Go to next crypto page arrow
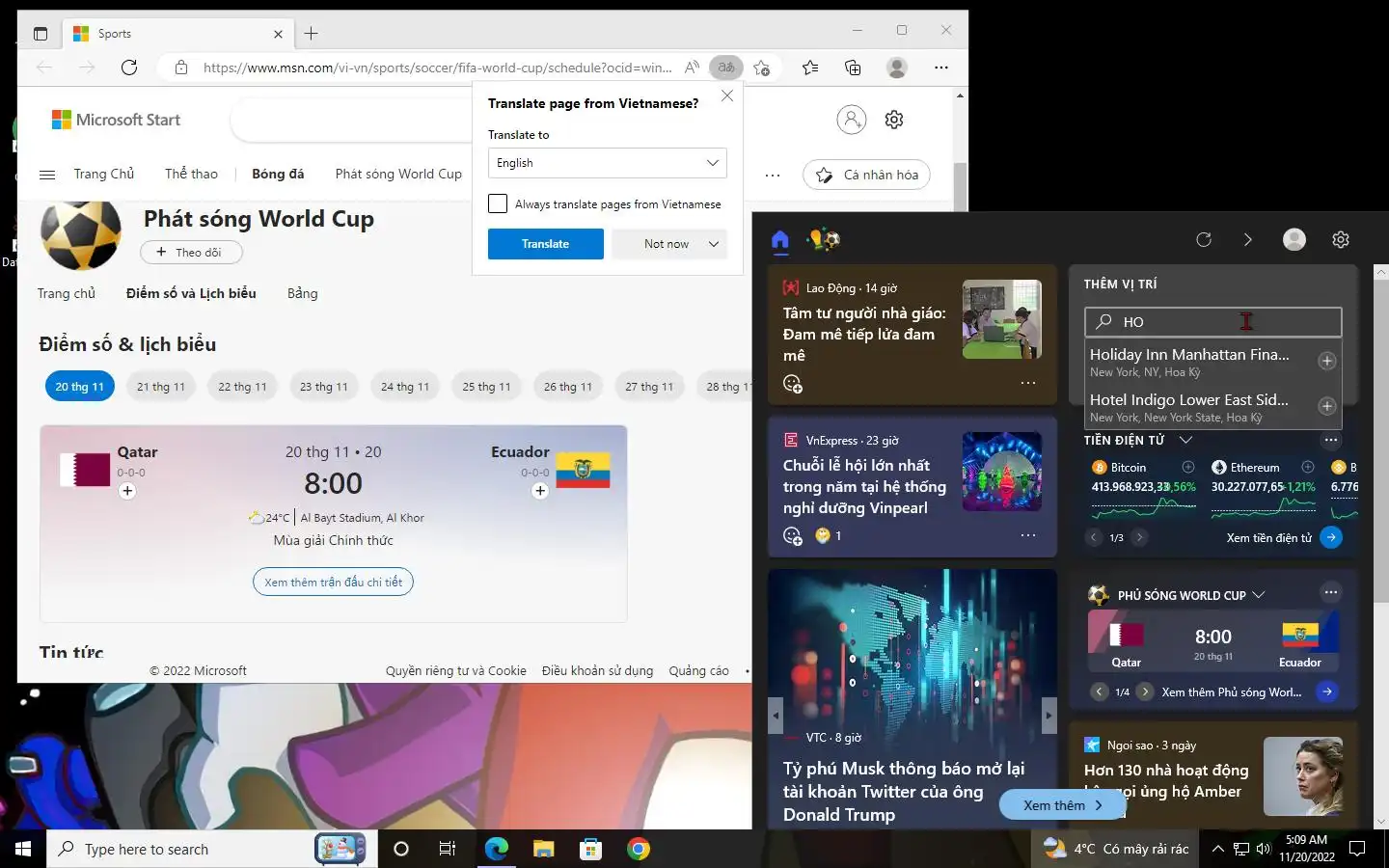This screenshot has width=1389, height=868. pyautogui.click(x=1139, y=537)
